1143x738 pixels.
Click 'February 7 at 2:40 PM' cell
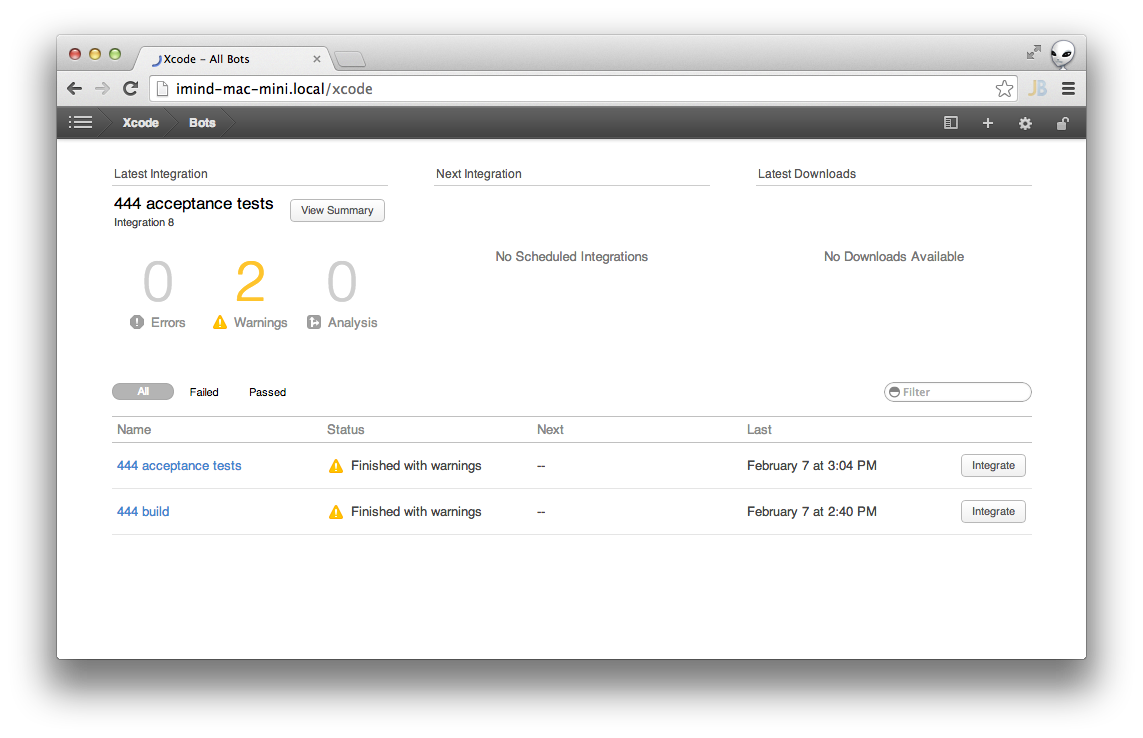(x=811, y=511)
